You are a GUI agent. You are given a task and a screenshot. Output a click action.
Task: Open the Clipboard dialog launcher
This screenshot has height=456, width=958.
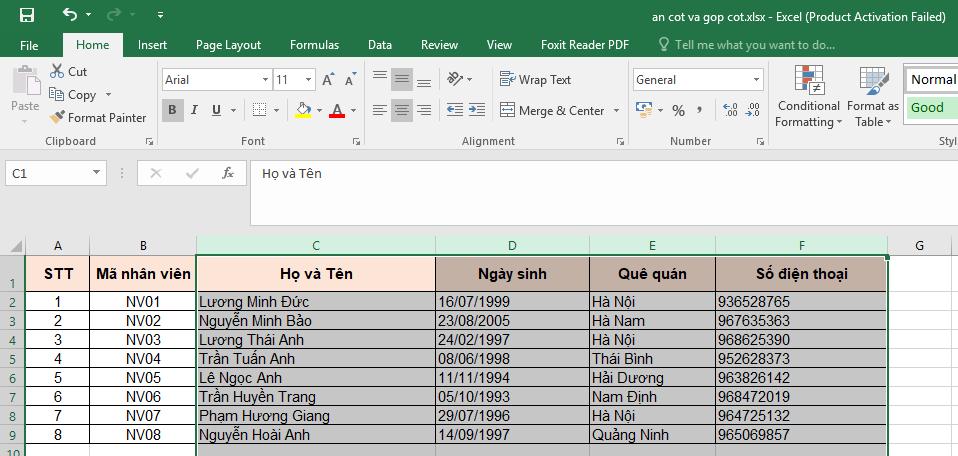149,141
